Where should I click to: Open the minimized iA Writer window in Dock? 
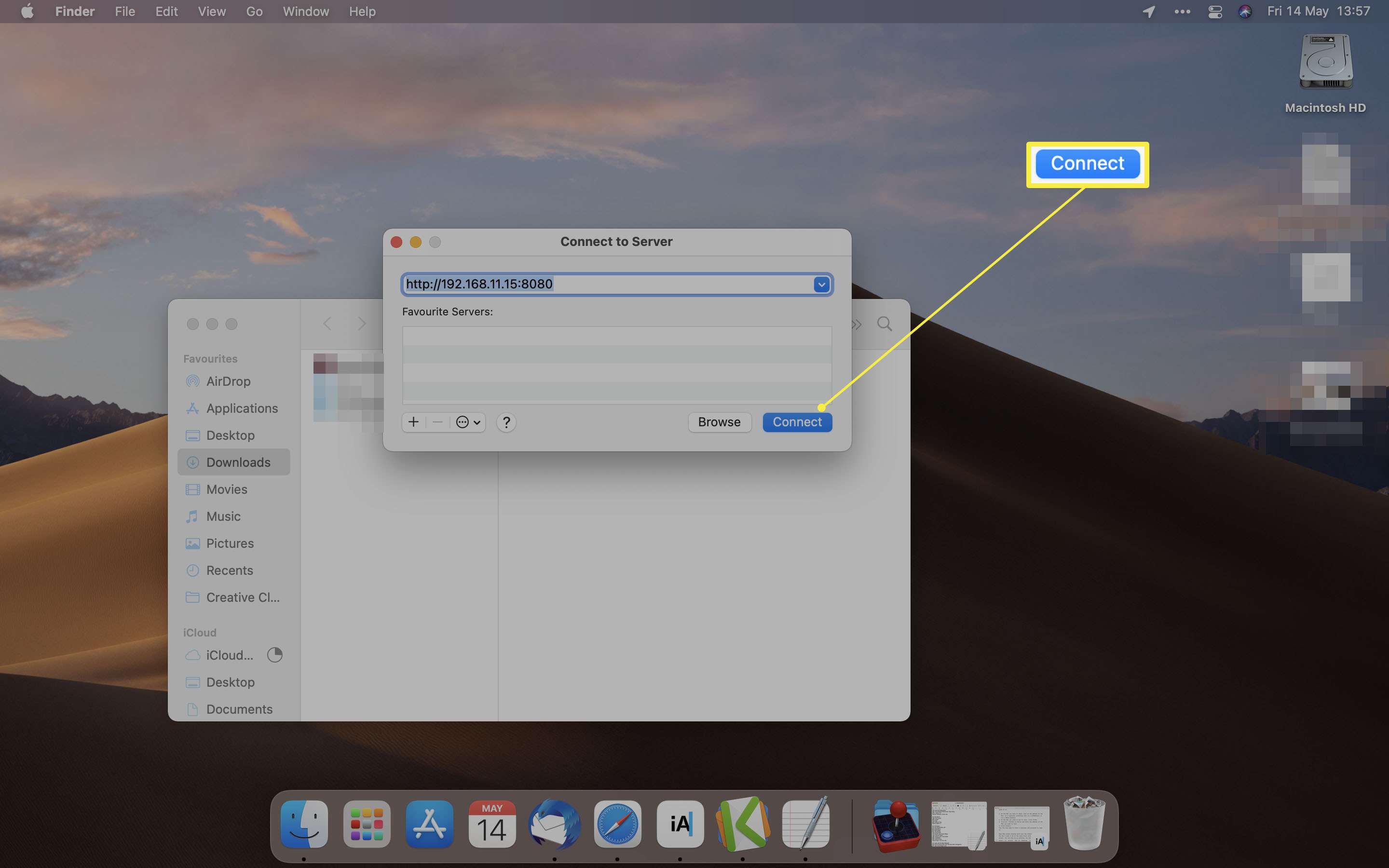(1021, 827)
